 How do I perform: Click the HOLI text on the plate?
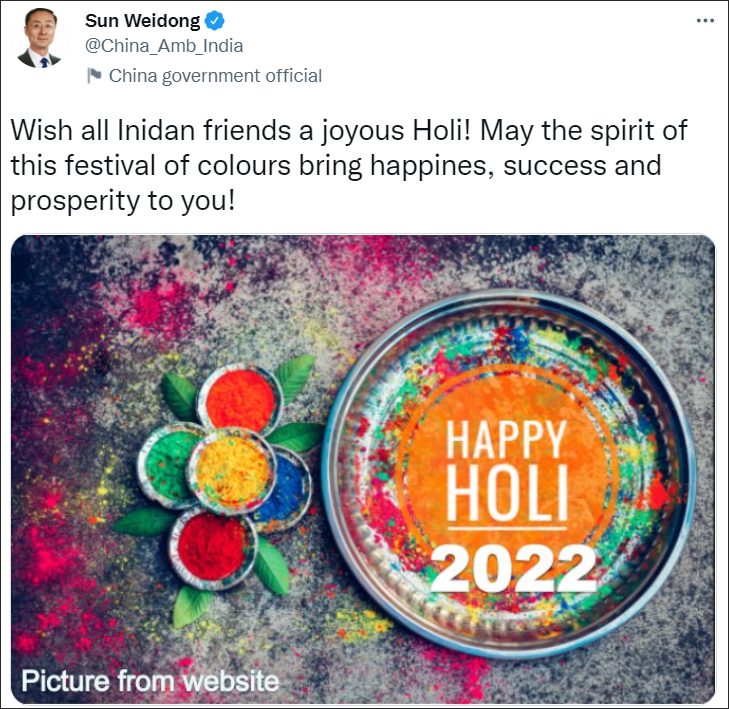pos(507,493)
